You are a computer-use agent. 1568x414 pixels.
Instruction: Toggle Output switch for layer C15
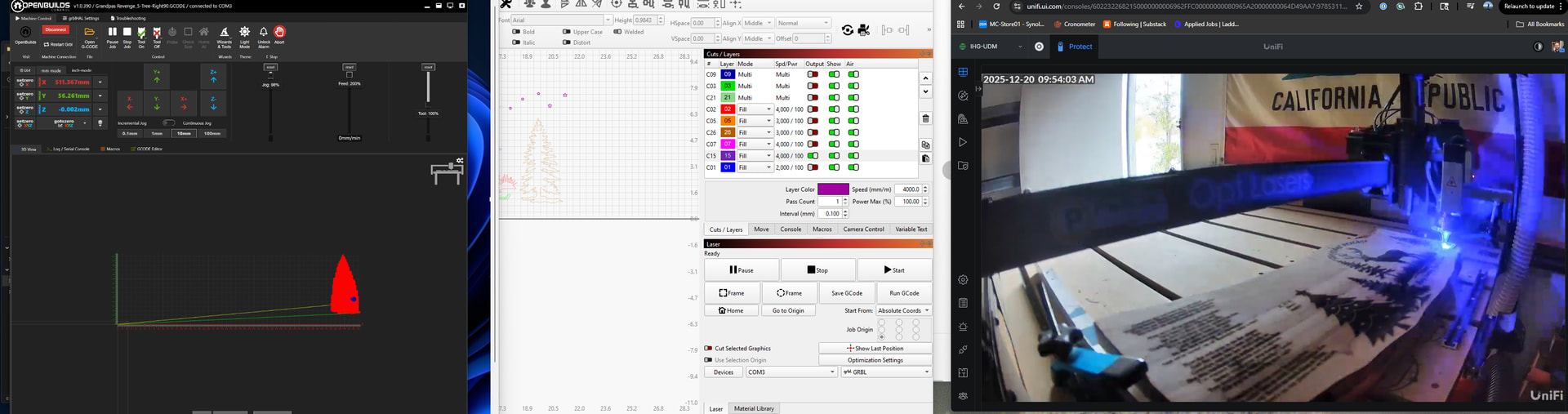(x=813, y=156)
